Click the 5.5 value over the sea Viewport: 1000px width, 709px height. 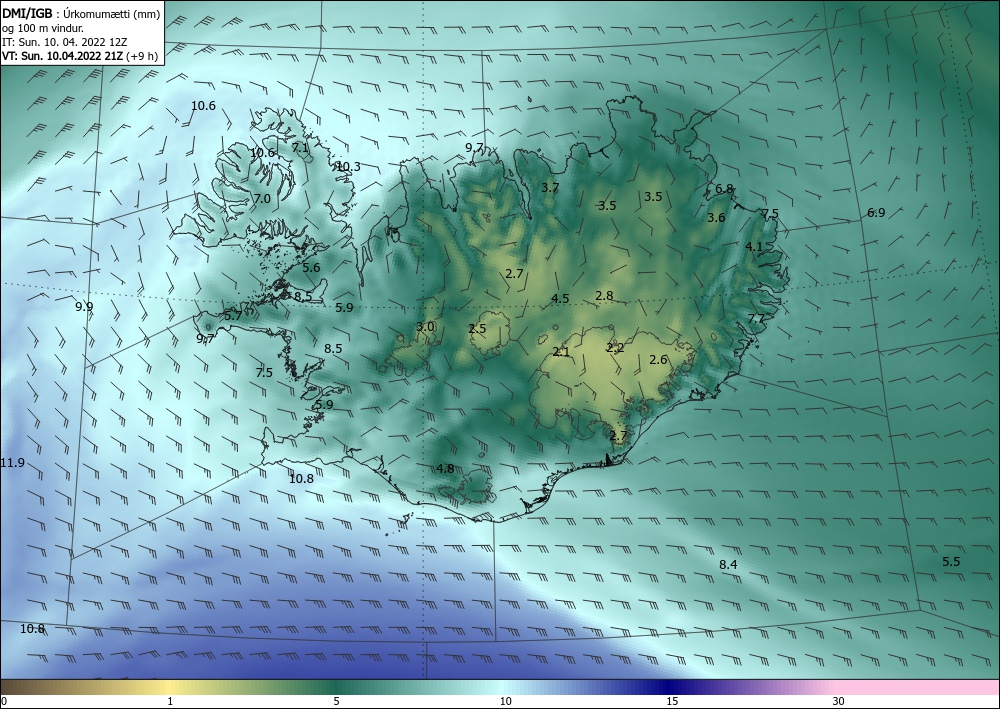(951, 561)
